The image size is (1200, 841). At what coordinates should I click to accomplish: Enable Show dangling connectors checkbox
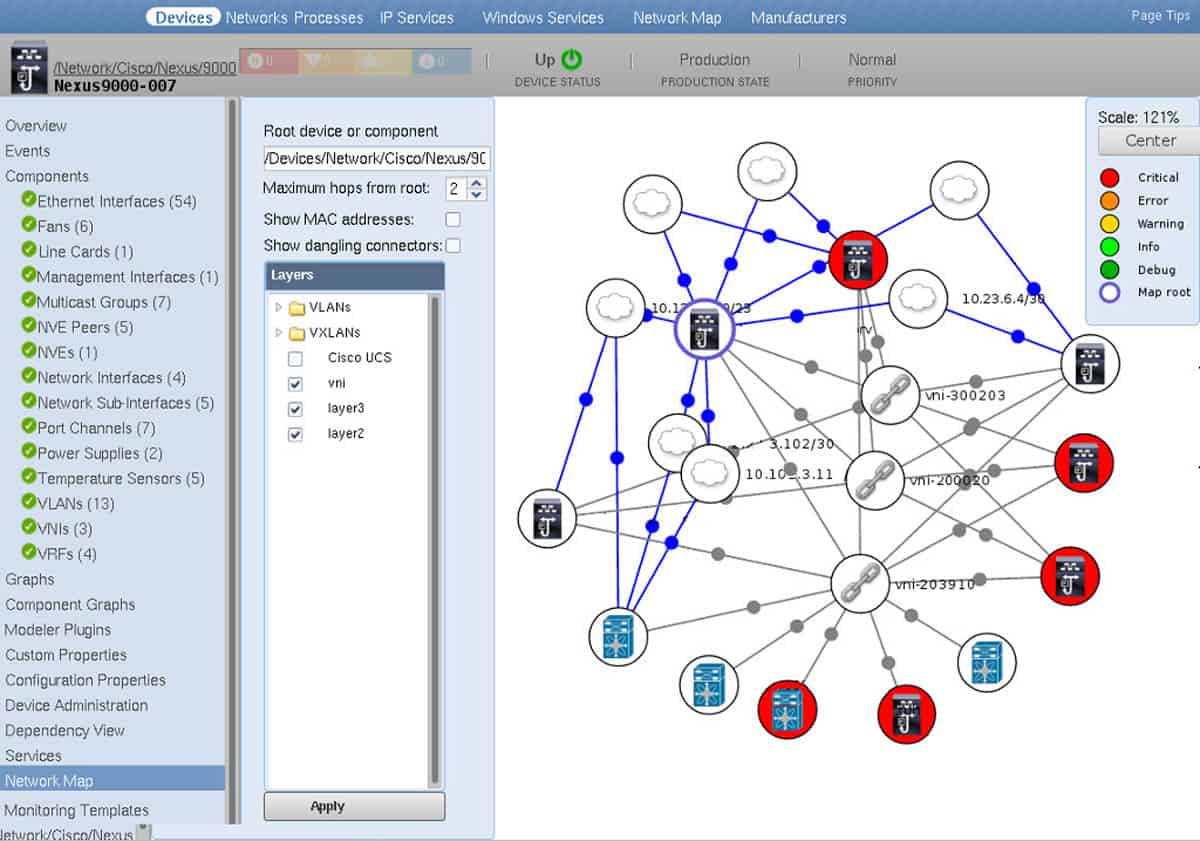[453, 245]
